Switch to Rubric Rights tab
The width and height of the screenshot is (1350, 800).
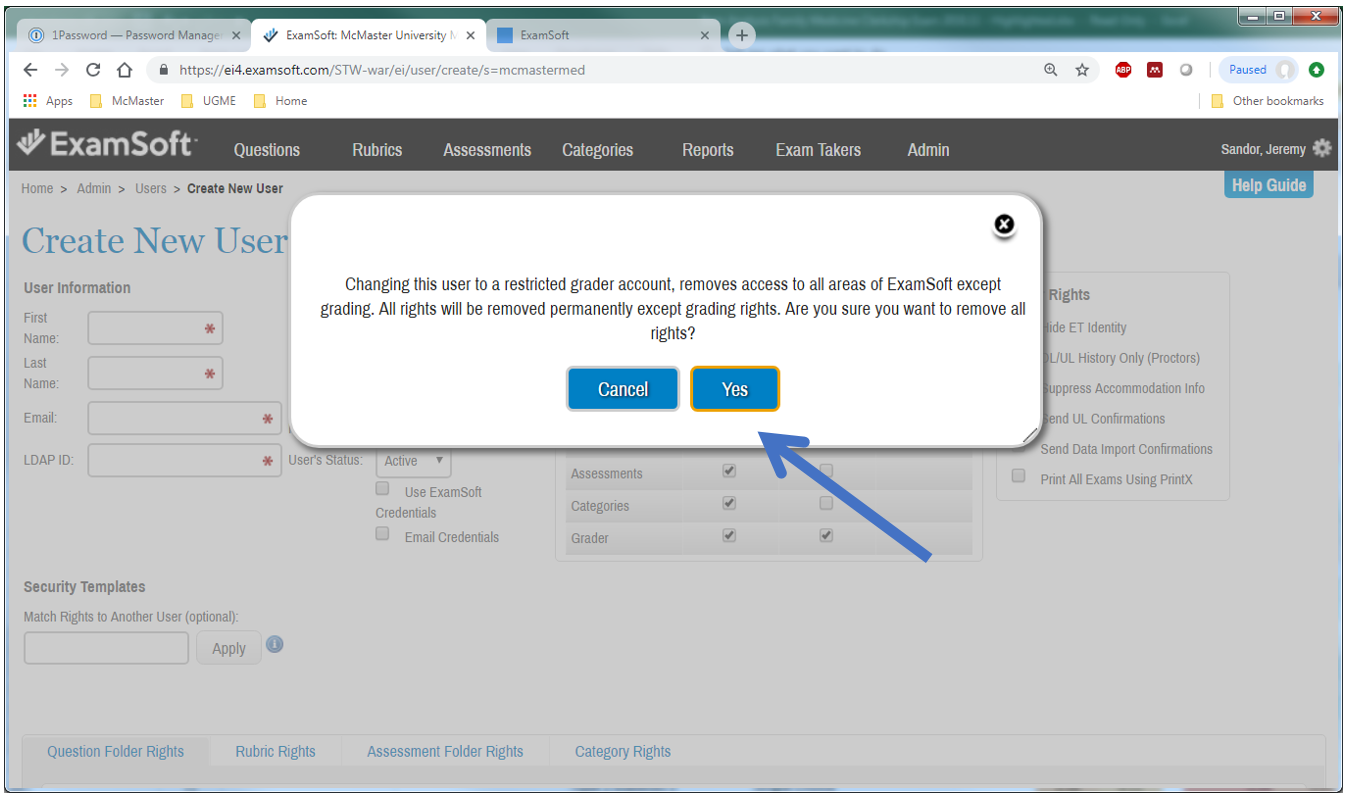(x=276, y=752)
